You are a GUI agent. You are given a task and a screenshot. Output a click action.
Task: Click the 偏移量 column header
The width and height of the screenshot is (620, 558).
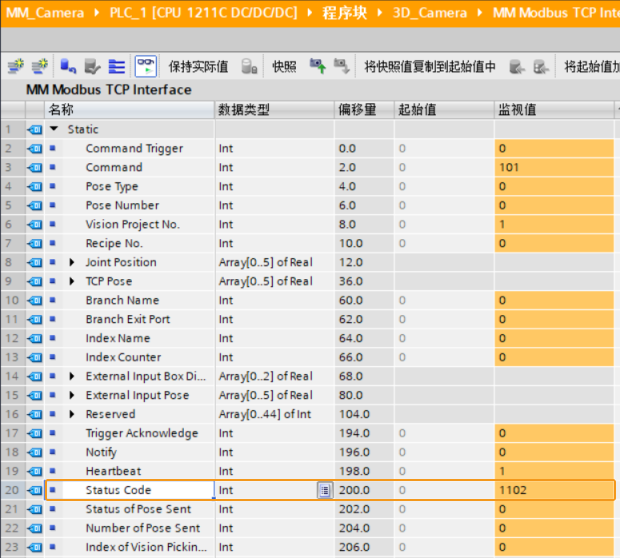point(364,110)
